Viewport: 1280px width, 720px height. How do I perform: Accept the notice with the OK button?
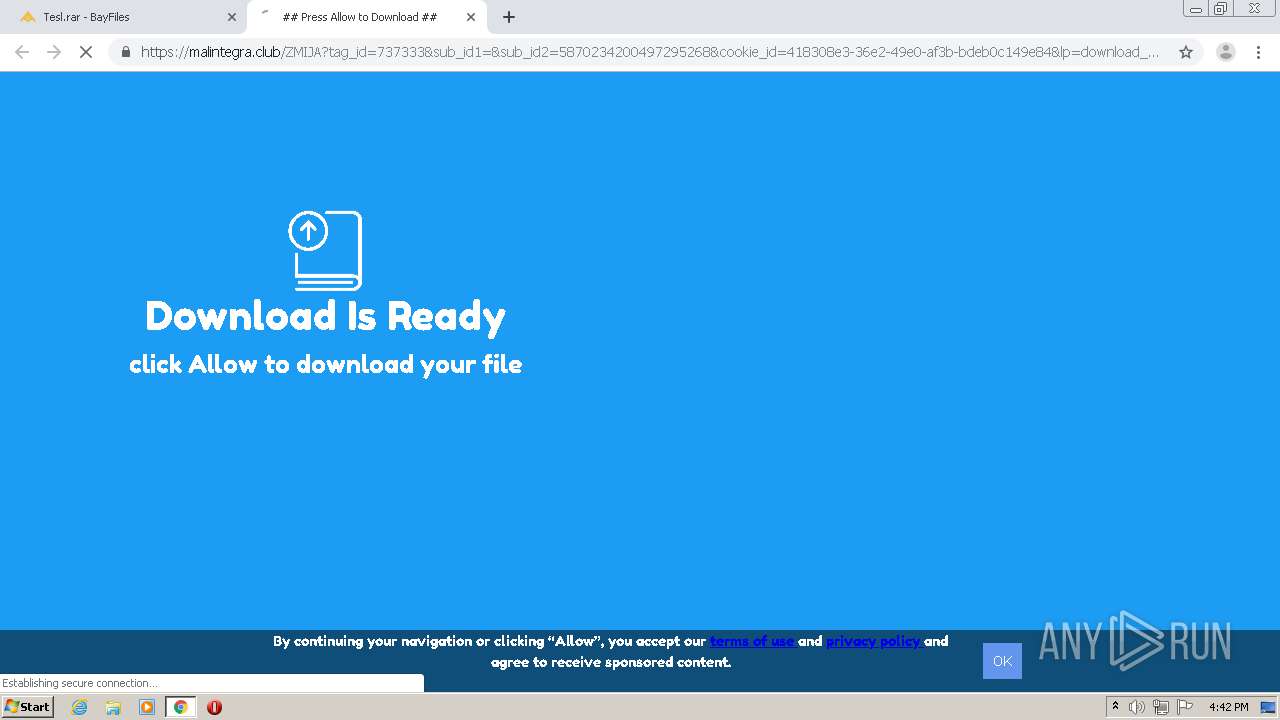point(1002,661)
